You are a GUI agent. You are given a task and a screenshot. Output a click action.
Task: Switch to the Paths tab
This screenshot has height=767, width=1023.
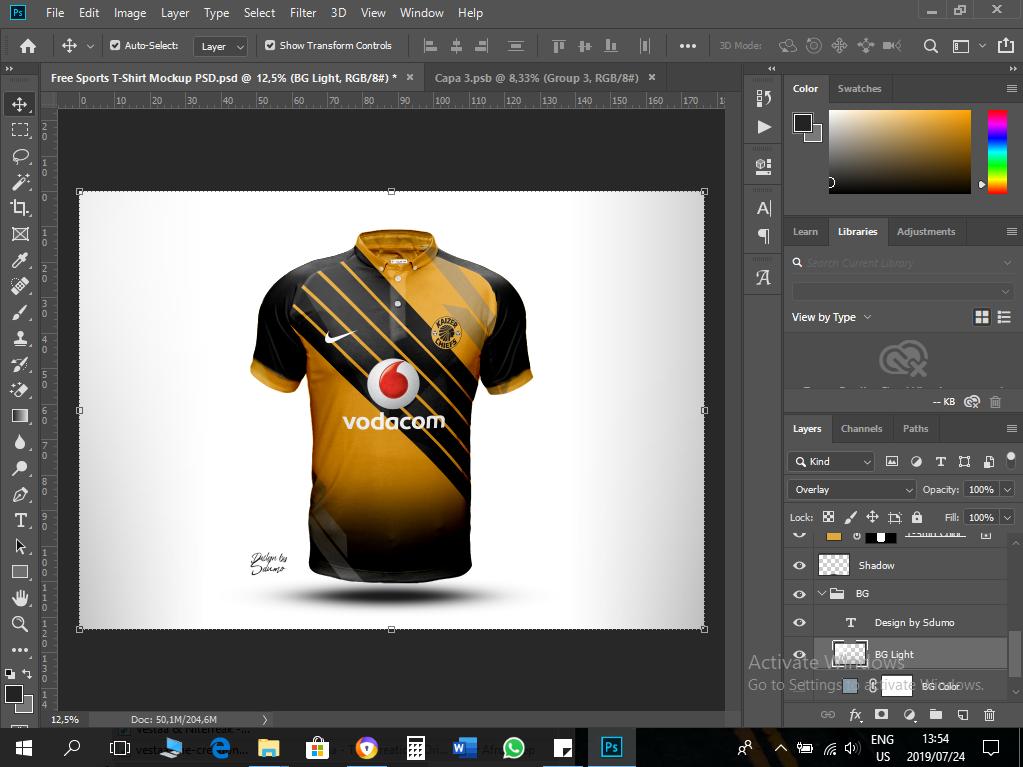click(915, 429)
